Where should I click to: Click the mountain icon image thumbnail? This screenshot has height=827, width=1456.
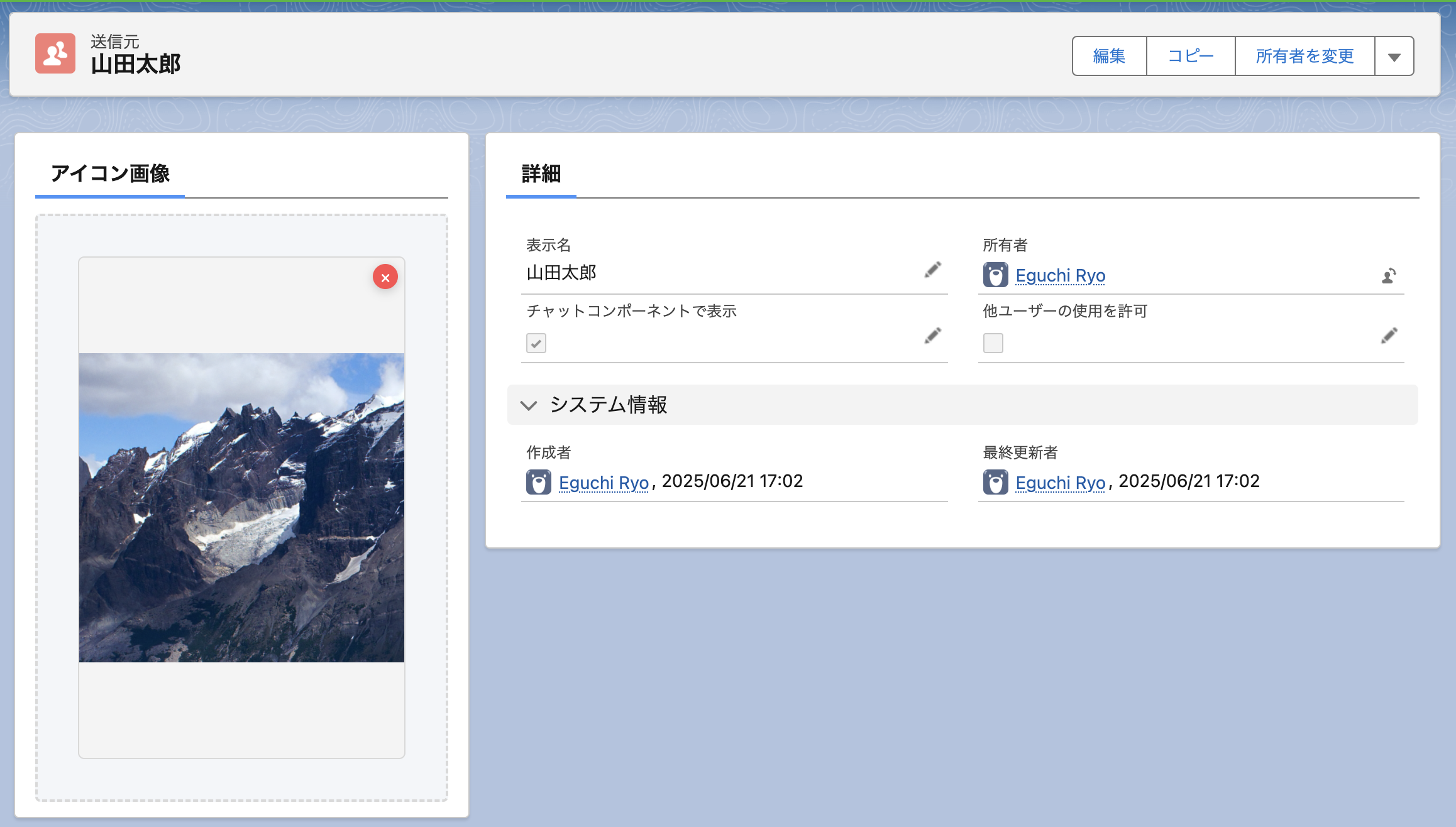pyautogui.click(x=241, y=508)
